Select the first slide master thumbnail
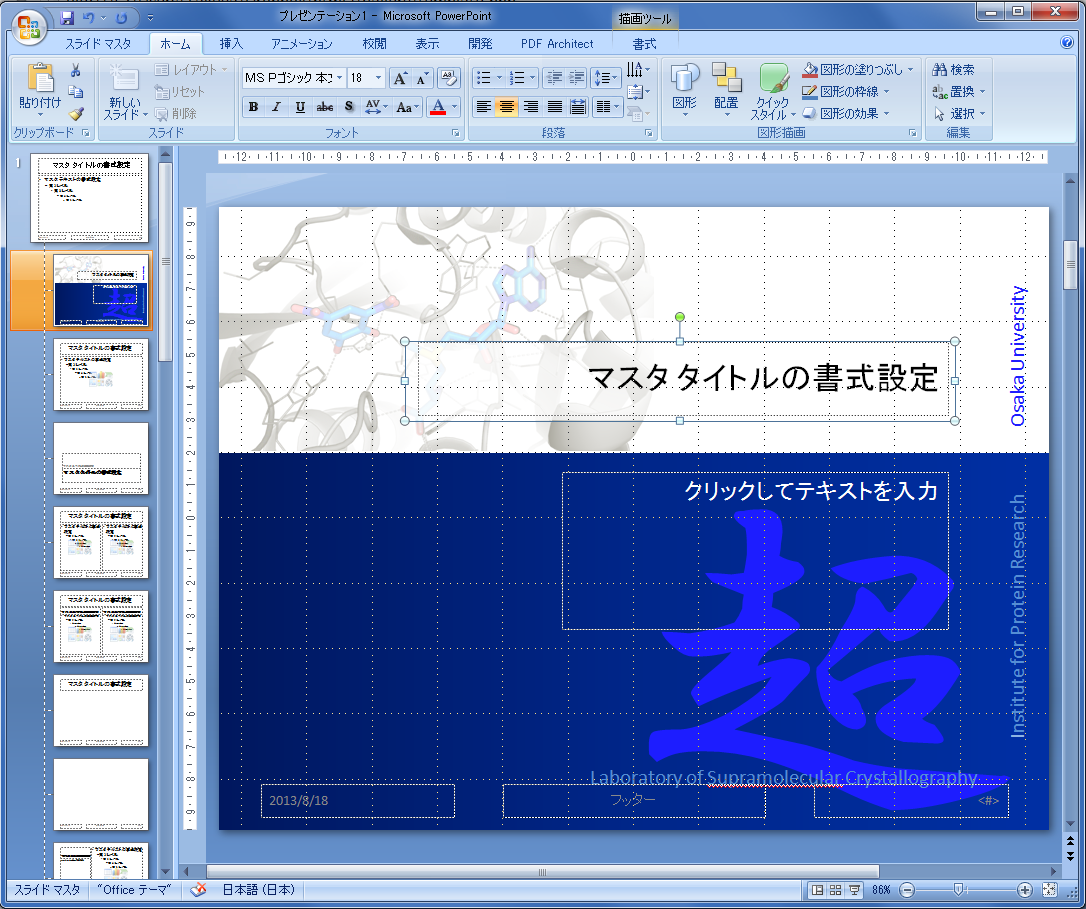 [x=90, y=197]
